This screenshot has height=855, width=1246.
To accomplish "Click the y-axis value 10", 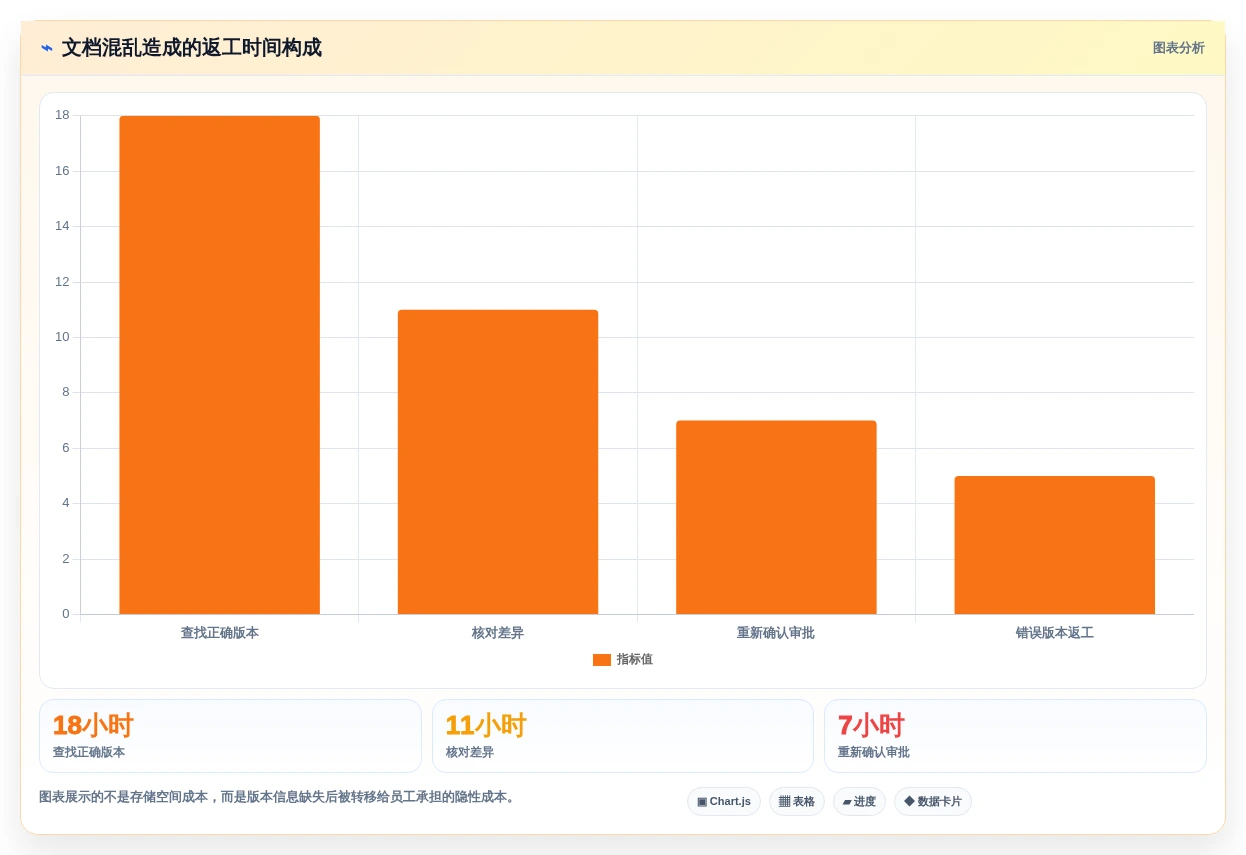I will point(62,337).
